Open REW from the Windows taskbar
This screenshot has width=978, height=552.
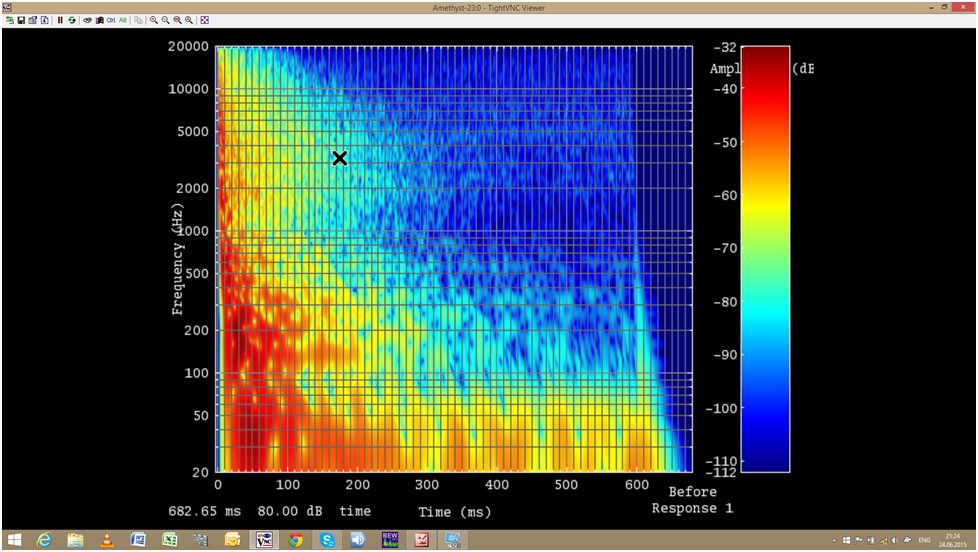click(390, 540)
